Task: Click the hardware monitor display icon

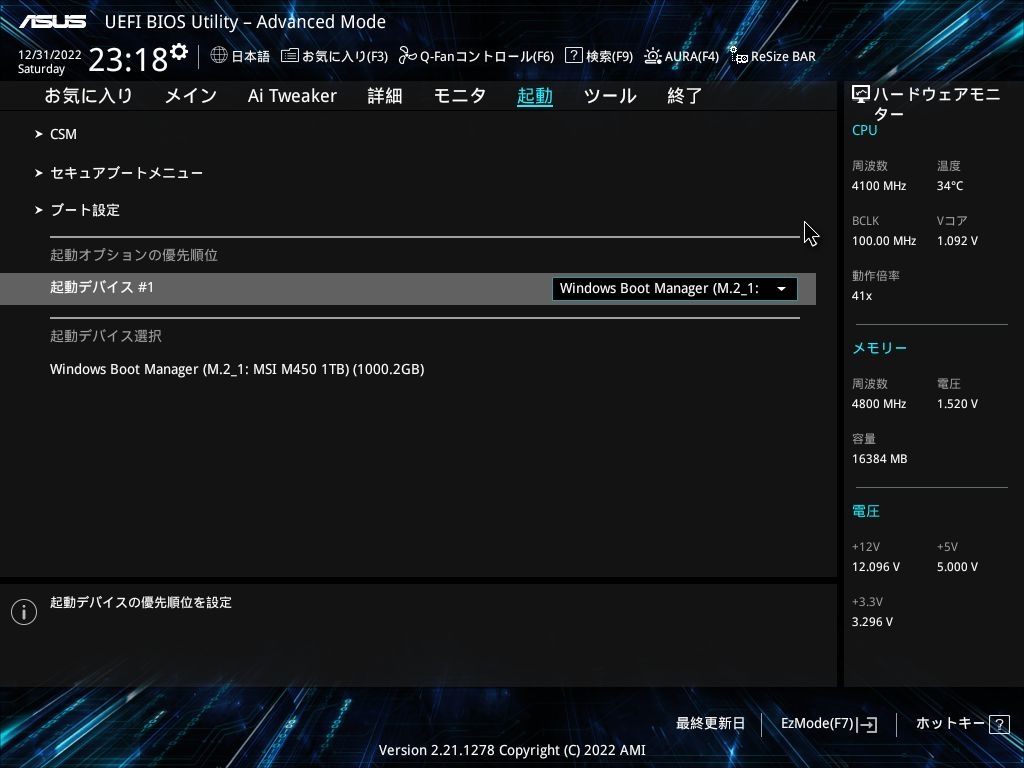Action: coord(861,95)
